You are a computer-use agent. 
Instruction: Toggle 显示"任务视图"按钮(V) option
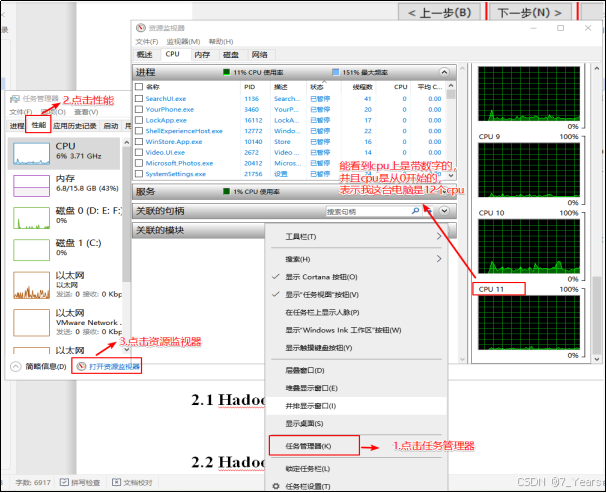(356, 294)
